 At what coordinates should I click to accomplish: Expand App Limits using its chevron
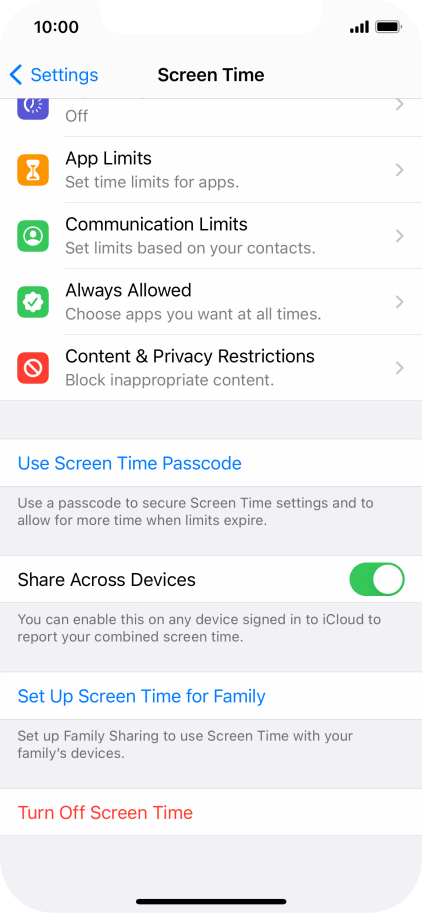(x=399, y=170)
